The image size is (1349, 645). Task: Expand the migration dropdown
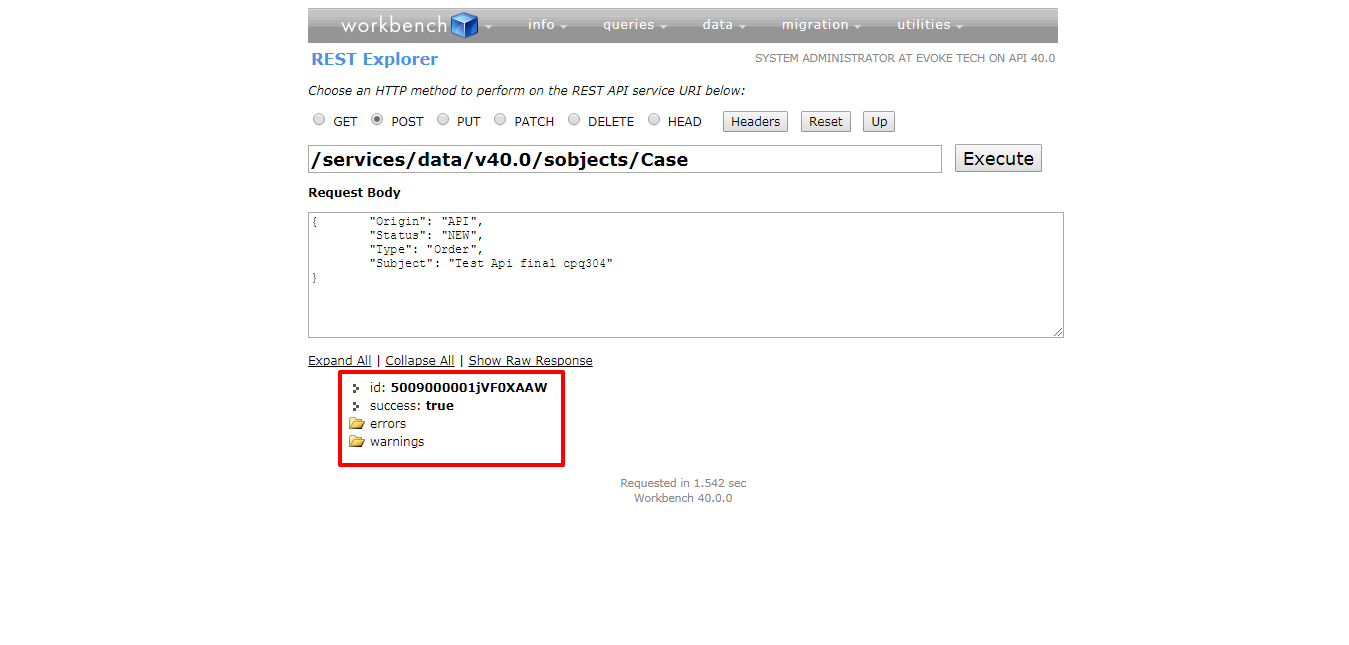coord(815,24)
